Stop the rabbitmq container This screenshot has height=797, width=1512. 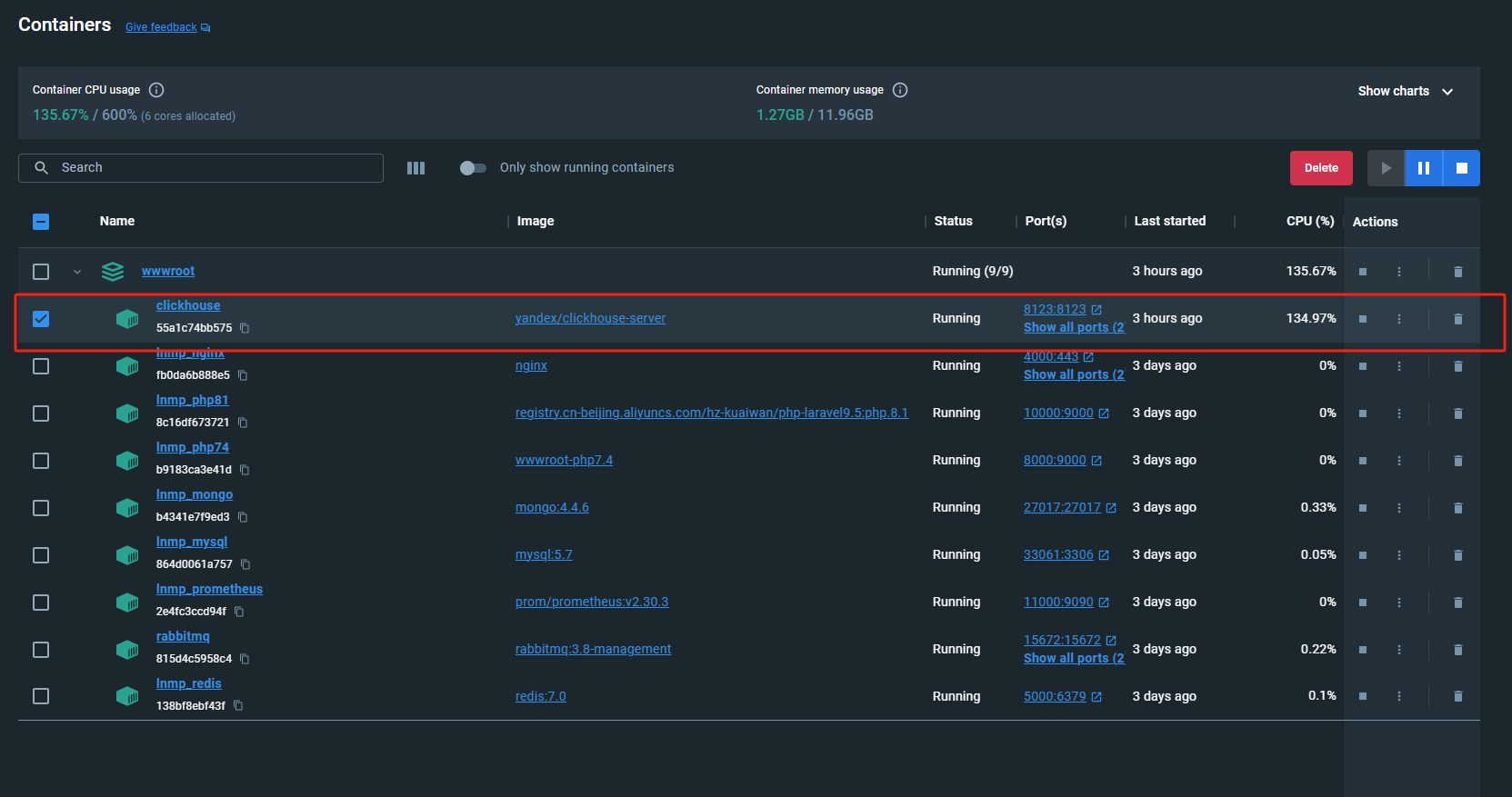pos(1363,650)
